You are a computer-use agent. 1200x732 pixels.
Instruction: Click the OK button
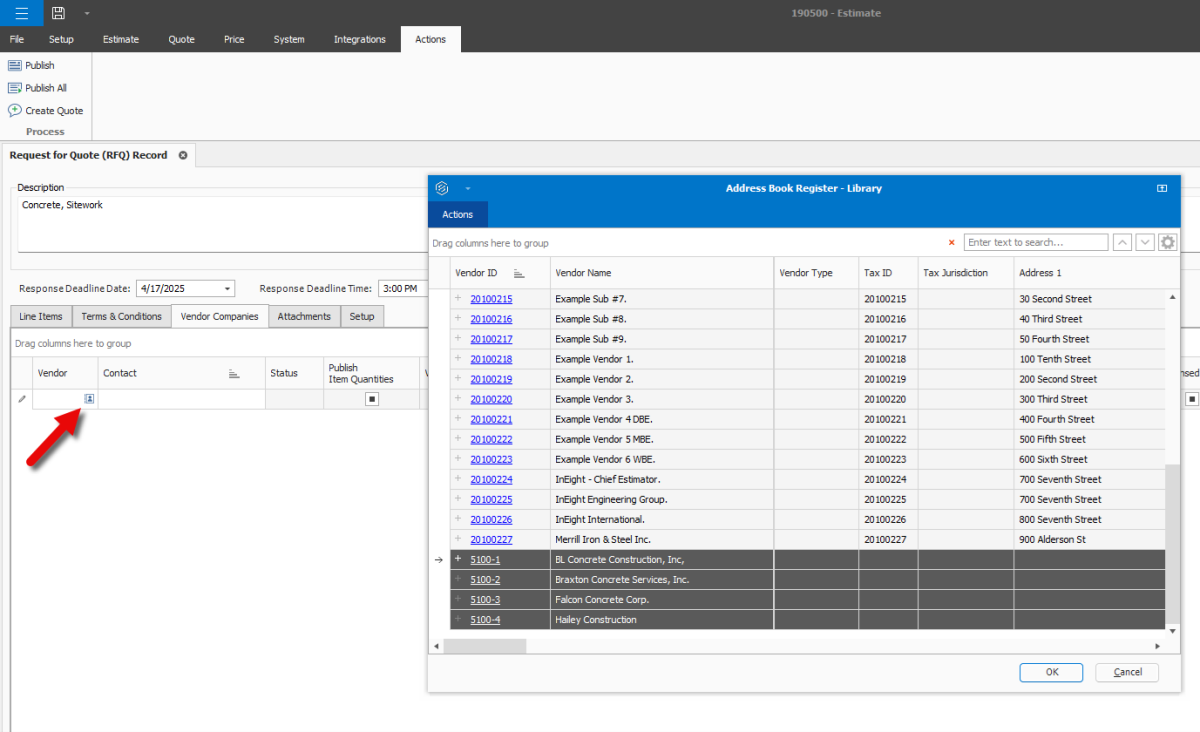(x=1051, y=672)
